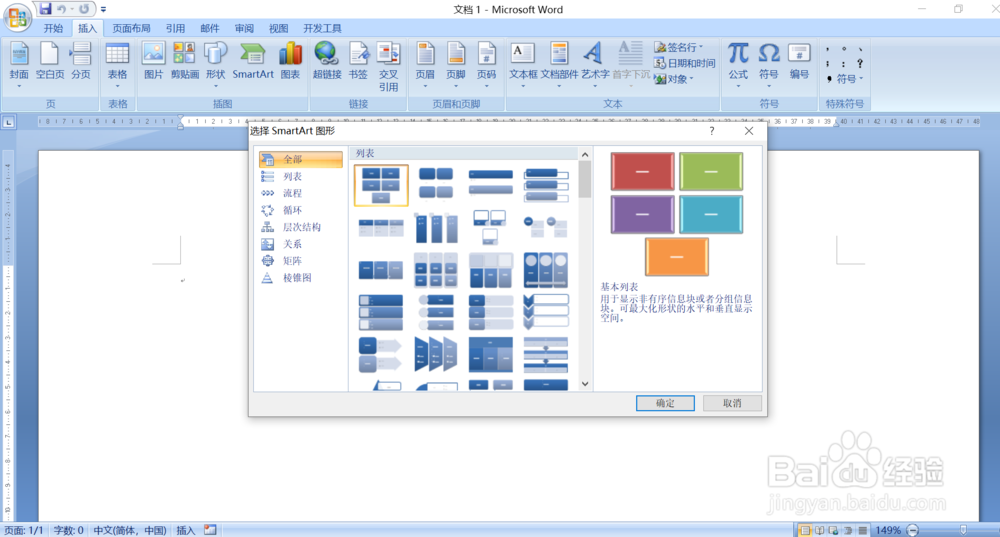
Task: Open the Footer (页脚) menu
Action: 456,62
